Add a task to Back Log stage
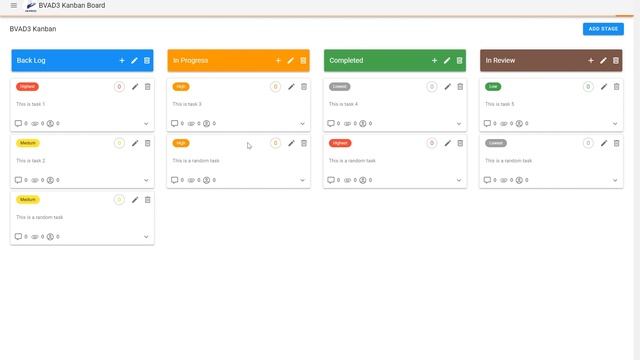Viewport: 640px width, 360px height. [x=122, y=60]
